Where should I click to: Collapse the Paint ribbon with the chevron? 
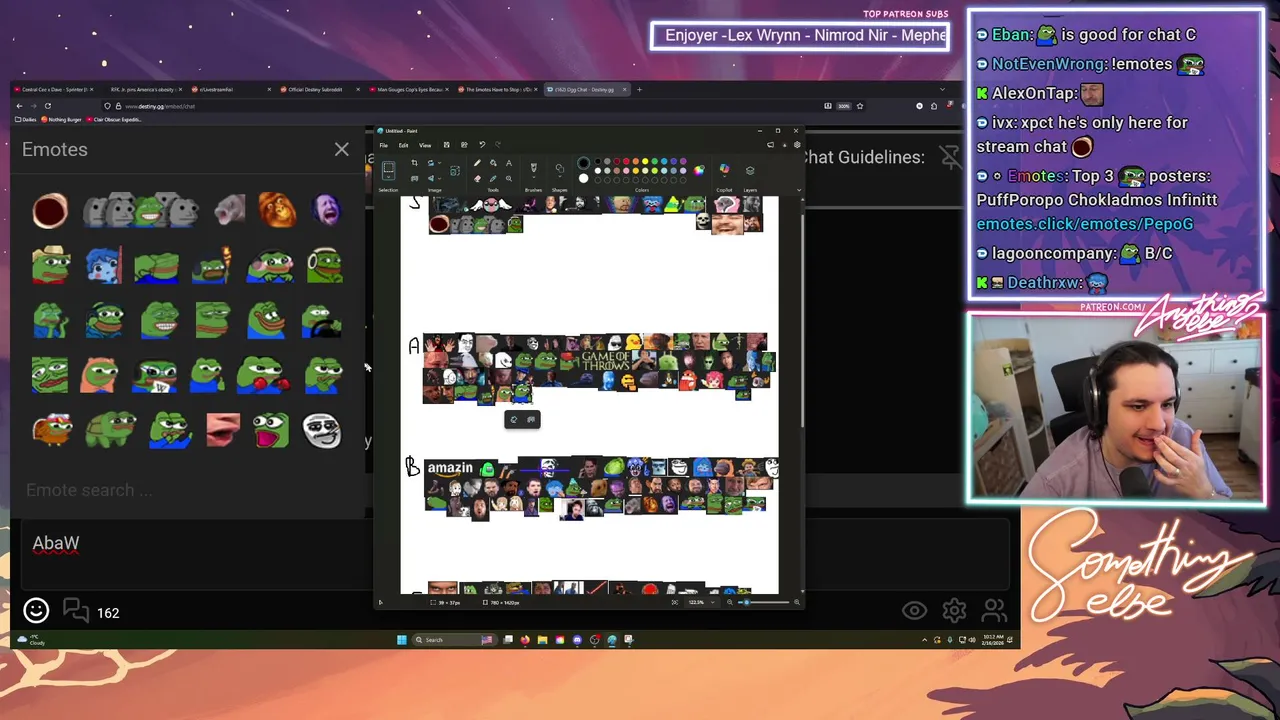(x=799, y=190)
